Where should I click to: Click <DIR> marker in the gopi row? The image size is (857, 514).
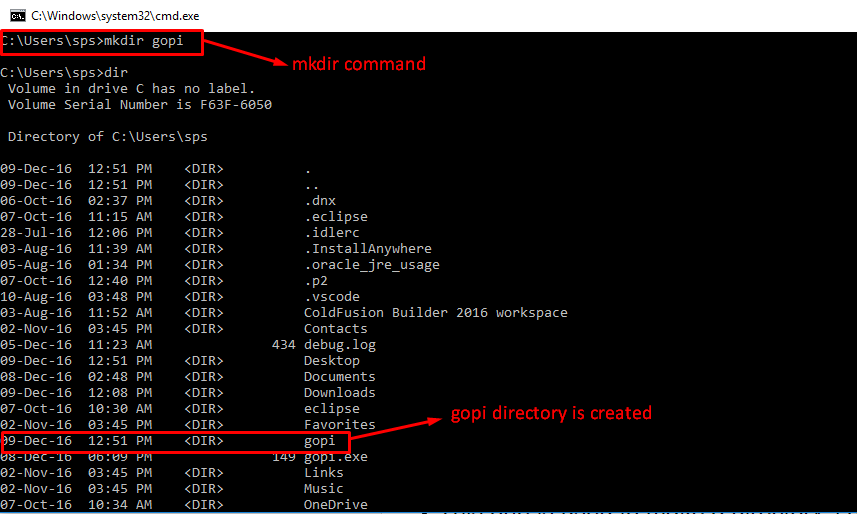204,441
